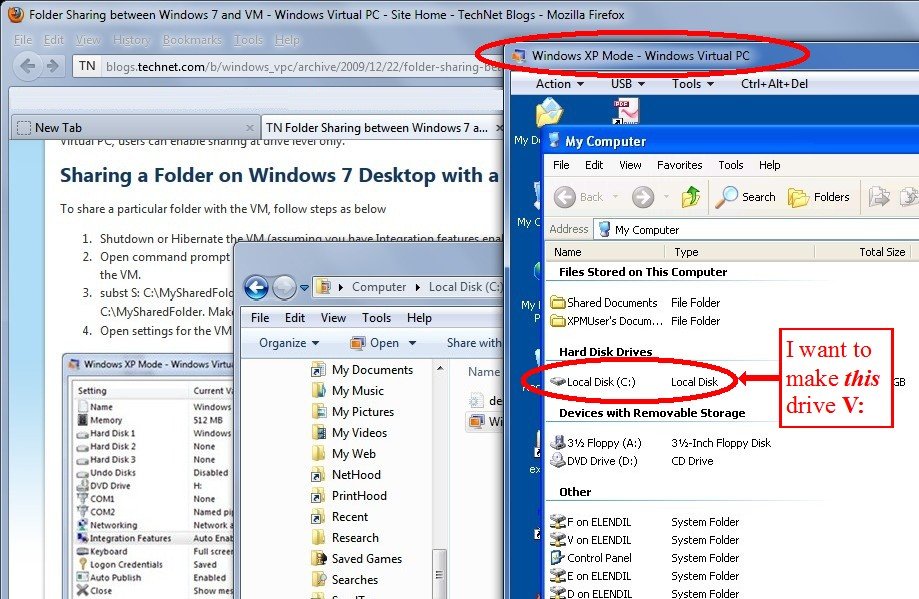Open 3½ Floppy (A:) drive
The image size is (919, 599).
tap(557, 443)
